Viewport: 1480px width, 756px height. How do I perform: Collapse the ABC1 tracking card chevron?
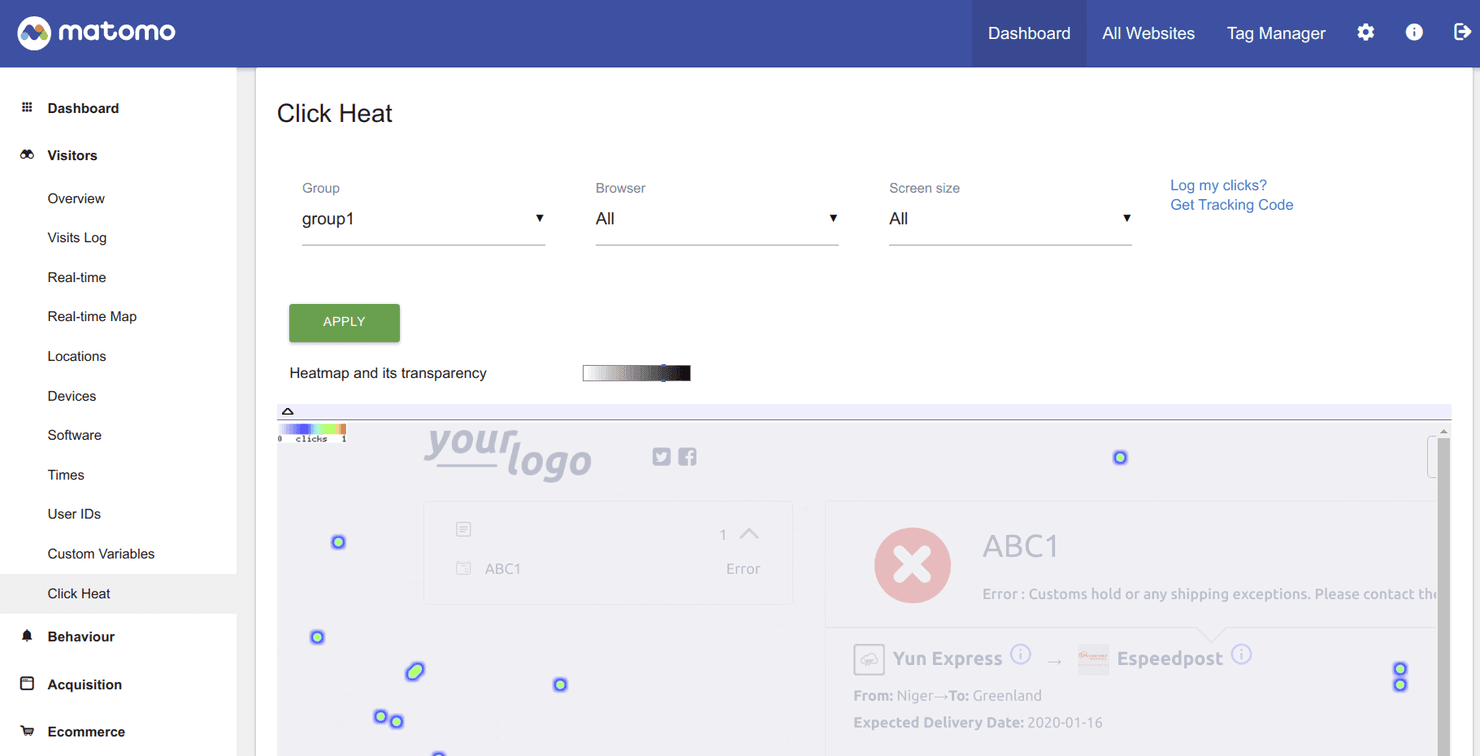[749, 534]
